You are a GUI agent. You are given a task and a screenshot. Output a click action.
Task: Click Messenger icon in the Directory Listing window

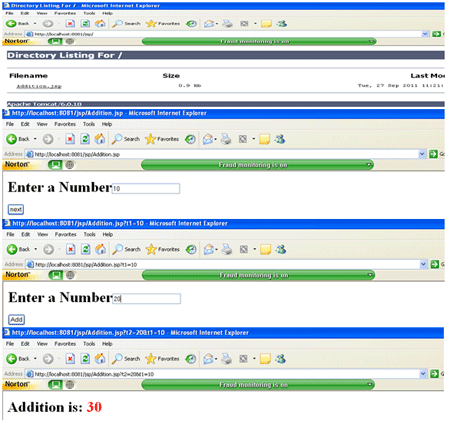tap(282, 24)
